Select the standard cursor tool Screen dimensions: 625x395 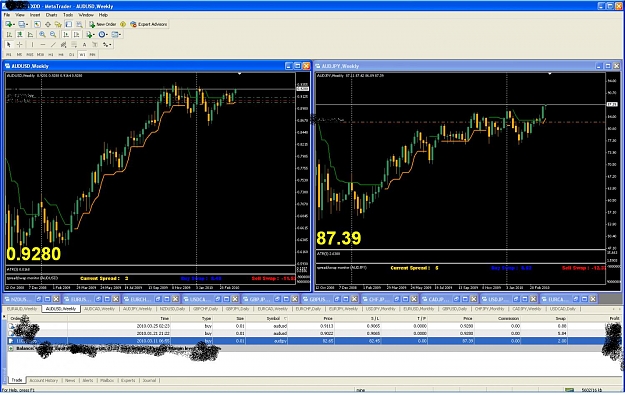(9, 45)
